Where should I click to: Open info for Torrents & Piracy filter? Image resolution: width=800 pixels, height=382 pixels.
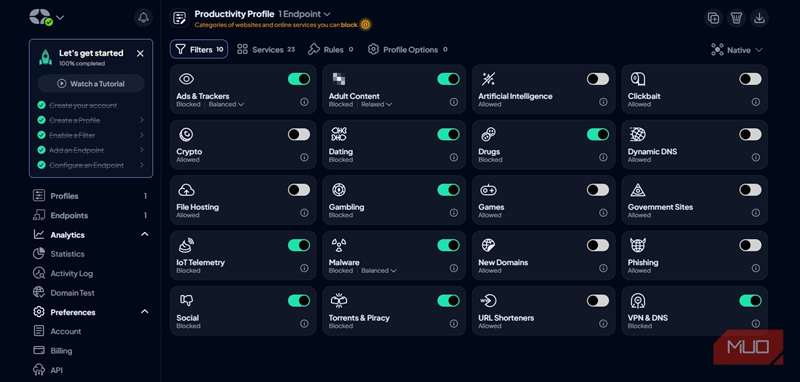click(x=454, y=324)
